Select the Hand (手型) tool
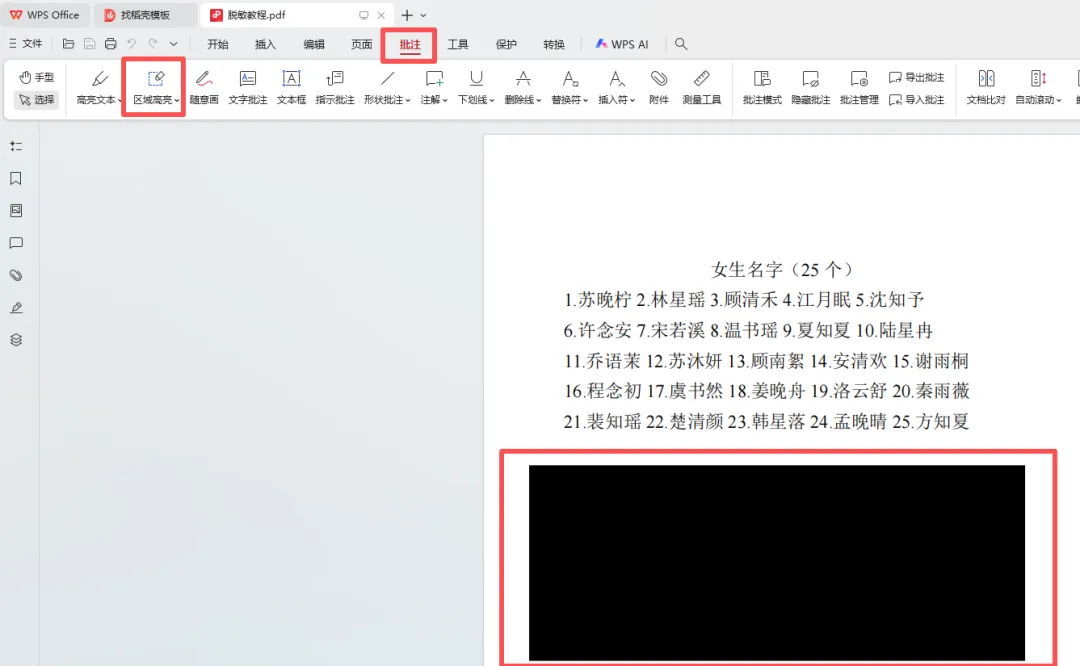 click(x=36, y=77)
